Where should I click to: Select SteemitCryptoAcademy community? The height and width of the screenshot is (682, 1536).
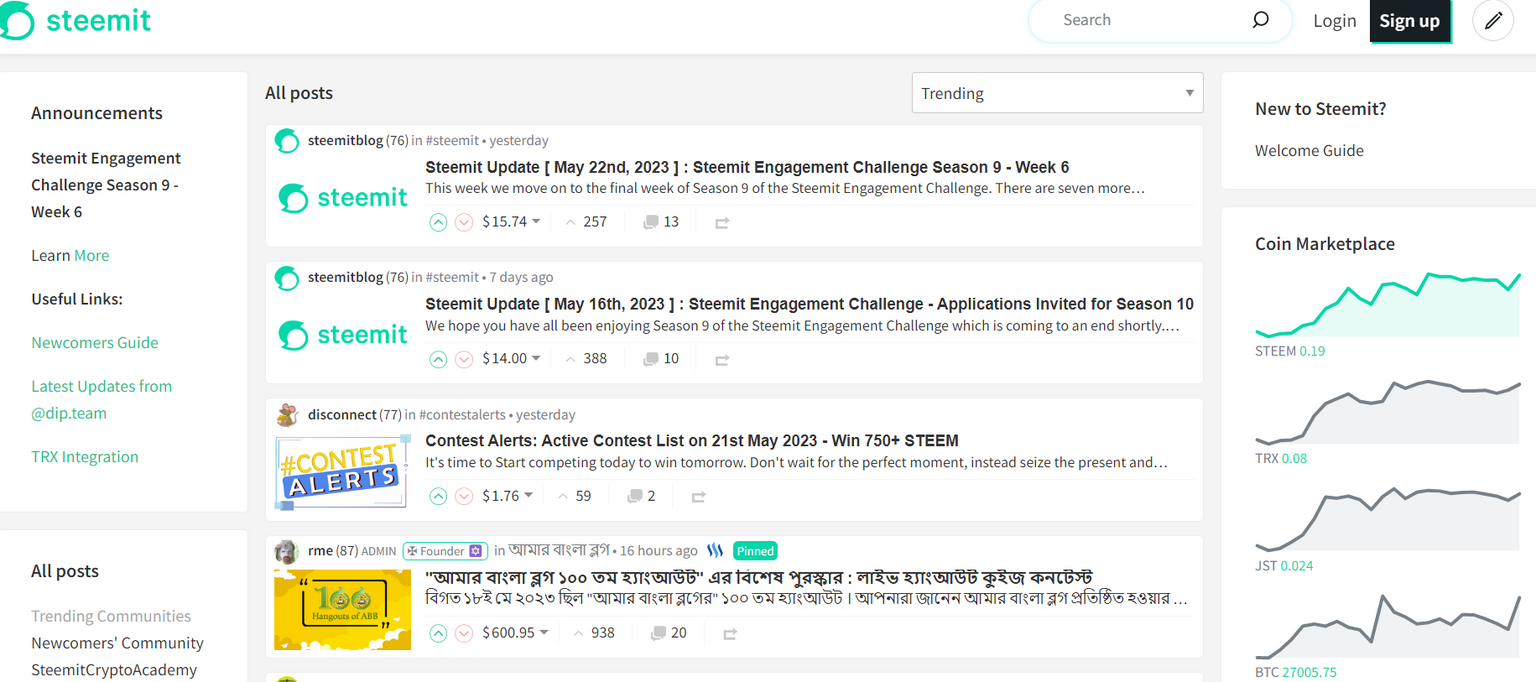(114, 670)
